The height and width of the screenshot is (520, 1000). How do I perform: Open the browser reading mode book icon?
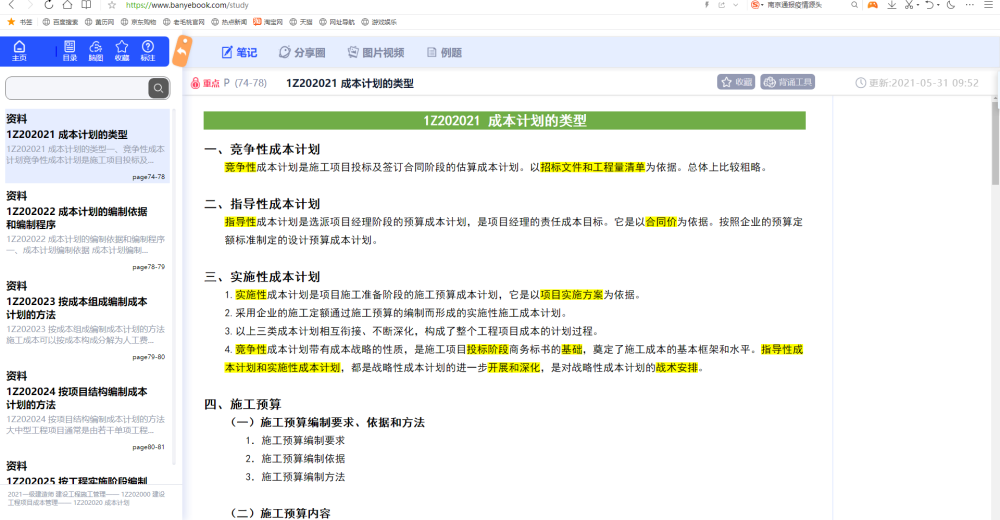point(86,4)
